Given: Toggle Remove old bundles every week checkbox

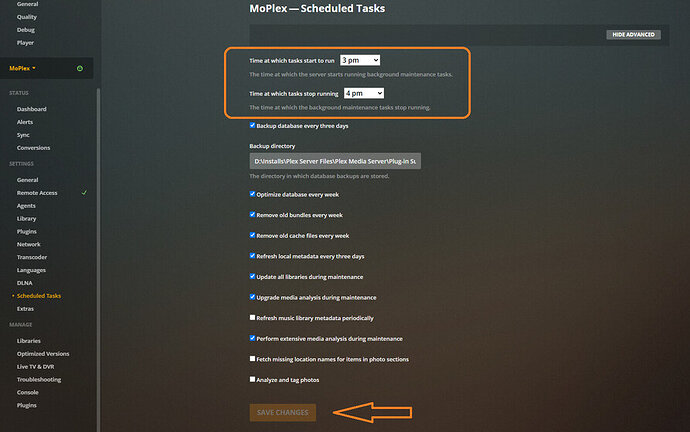Looking at the screenshot, I should (253, 215).
